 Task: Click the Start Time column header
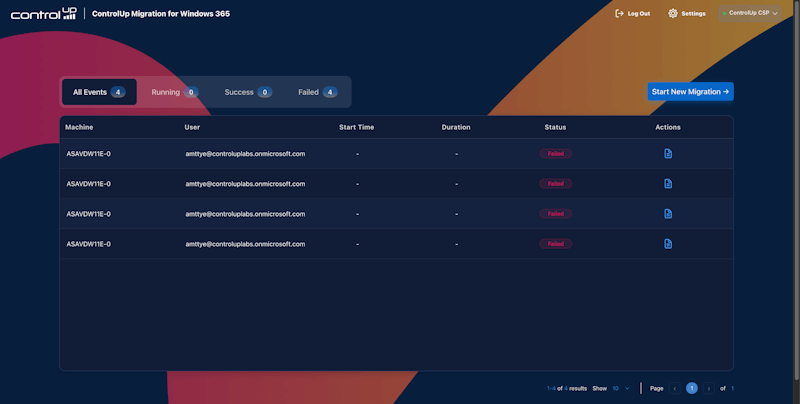(357, 127)
